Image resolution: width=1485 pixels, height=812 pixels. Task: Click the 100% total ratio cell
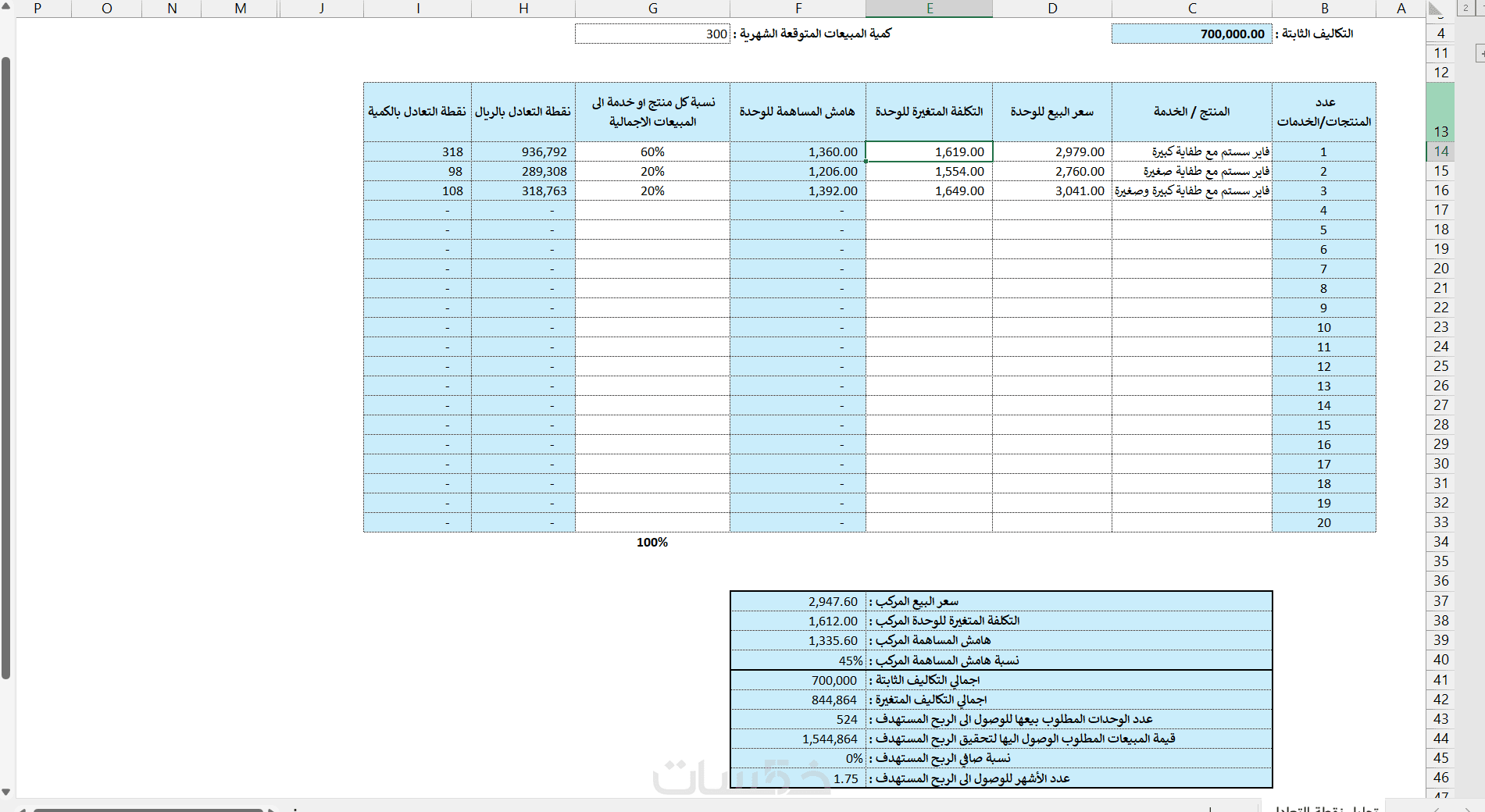pos(653,542)
